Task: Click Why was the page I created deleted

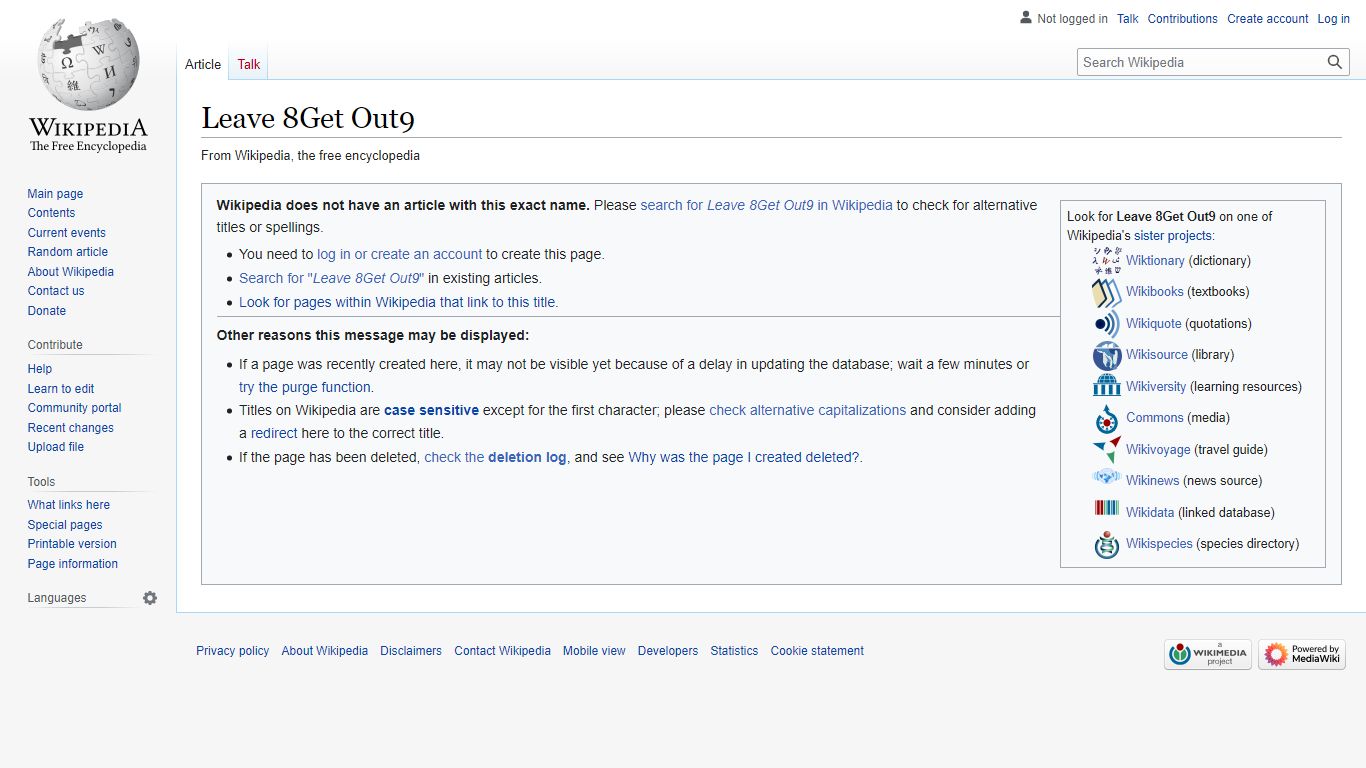Action: 744,457
